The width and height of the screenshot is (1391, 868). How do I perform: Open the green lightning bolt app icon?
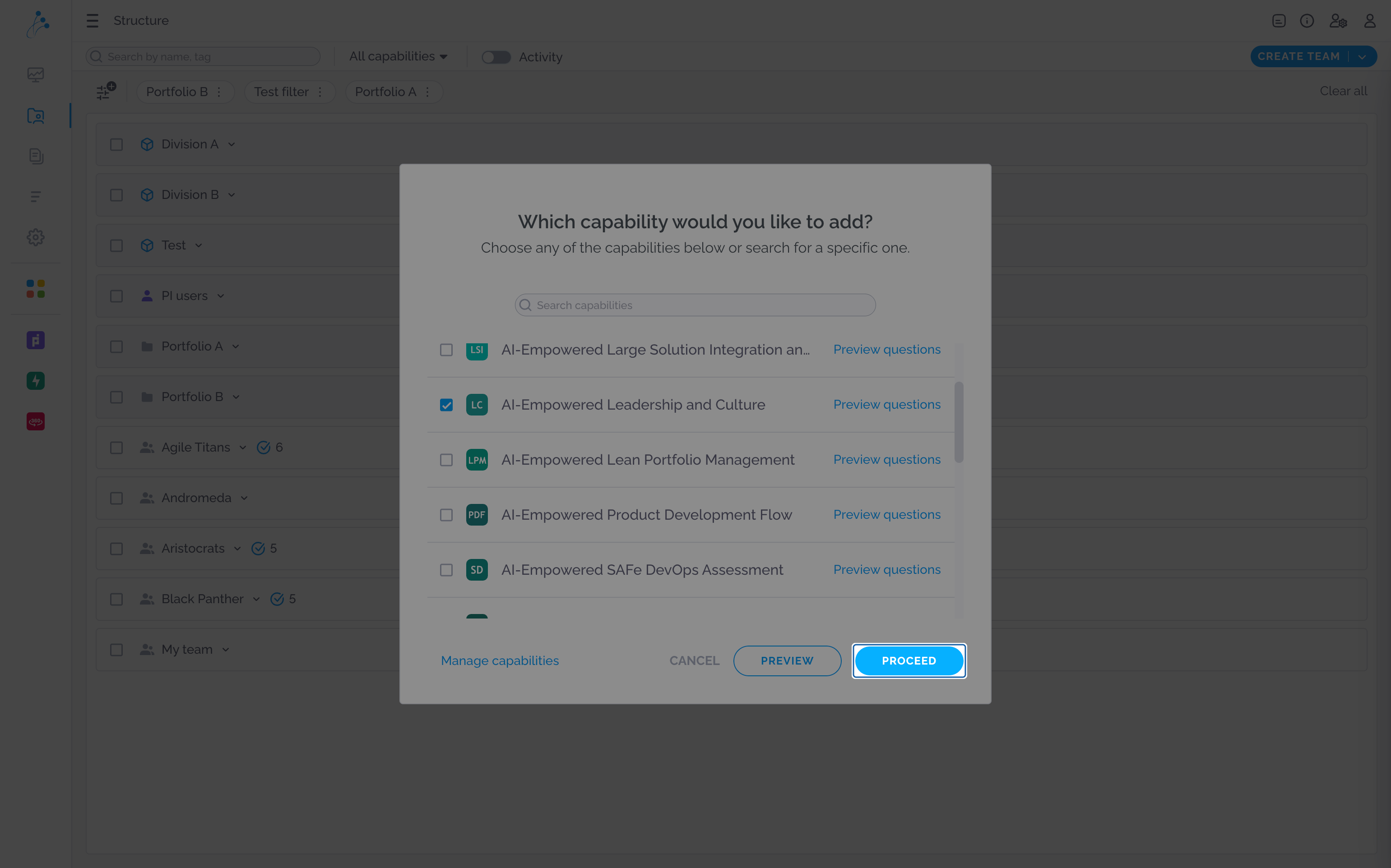(x=36, y=381)
